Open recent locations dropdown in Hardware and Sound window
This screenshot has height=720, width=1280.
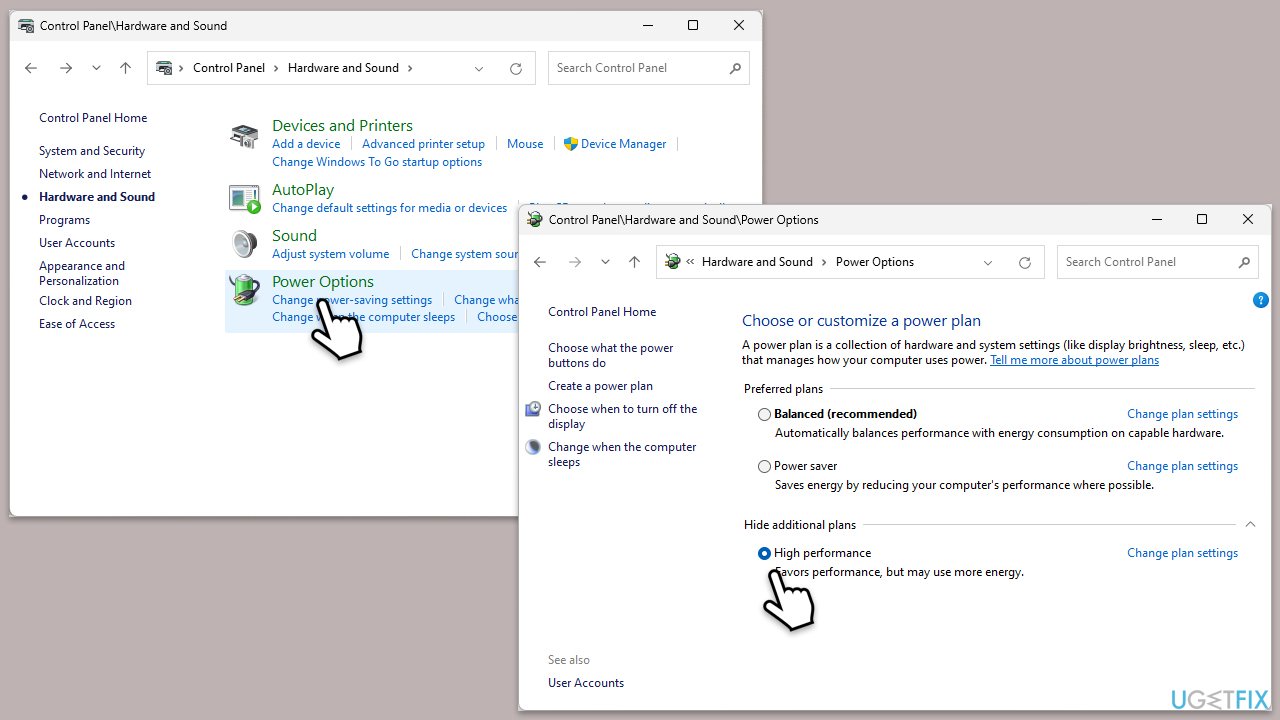pos(96,68)
